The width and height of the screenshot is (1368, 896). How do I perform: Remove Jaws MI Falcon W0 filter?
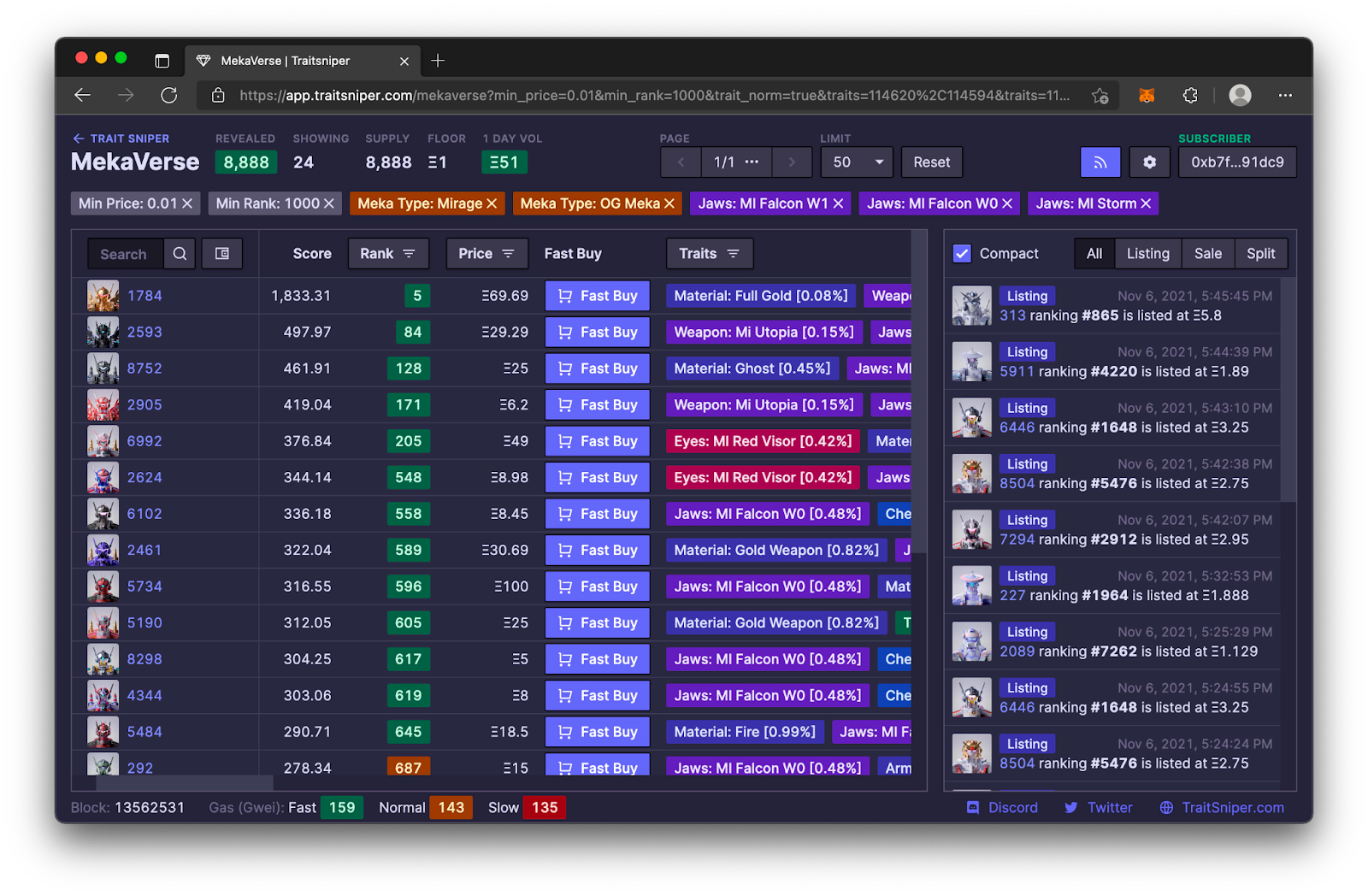click(x=1007, y=203)
